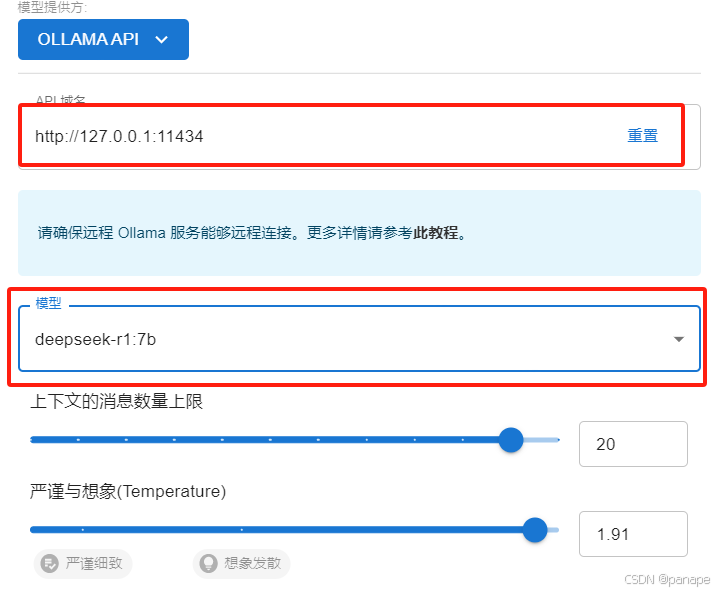Click the context message limit slider handle

click(x=511, y=439)
